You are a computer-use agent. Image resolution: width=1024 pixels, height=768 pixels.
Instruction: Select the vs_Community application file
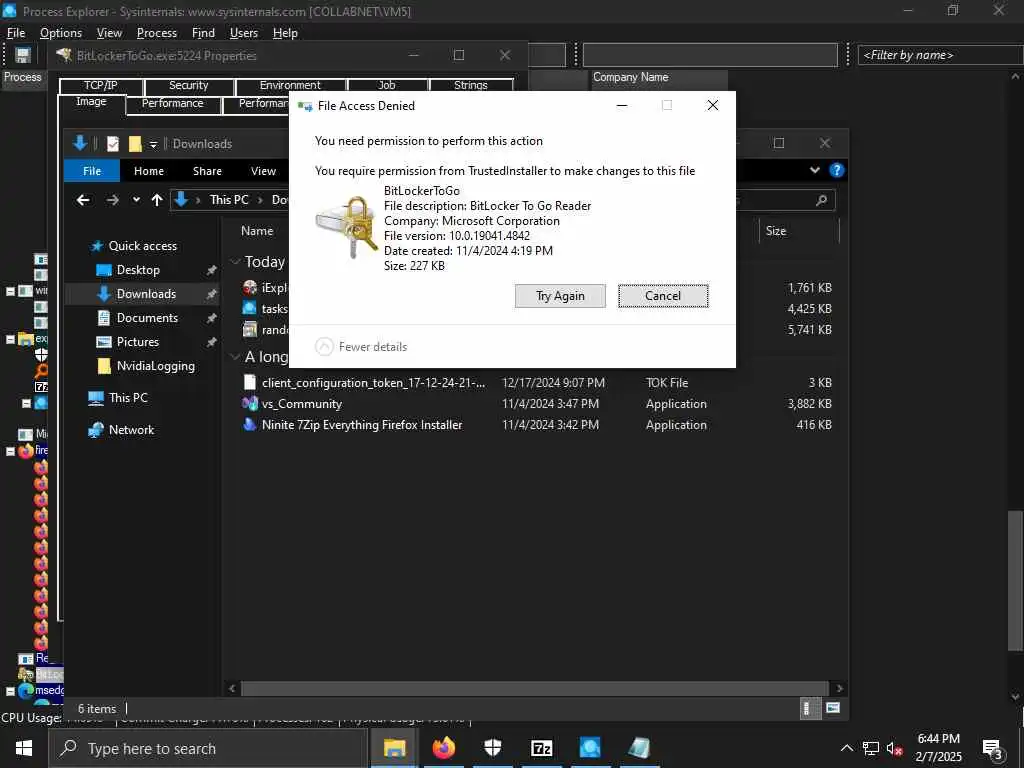coord(302,404)
